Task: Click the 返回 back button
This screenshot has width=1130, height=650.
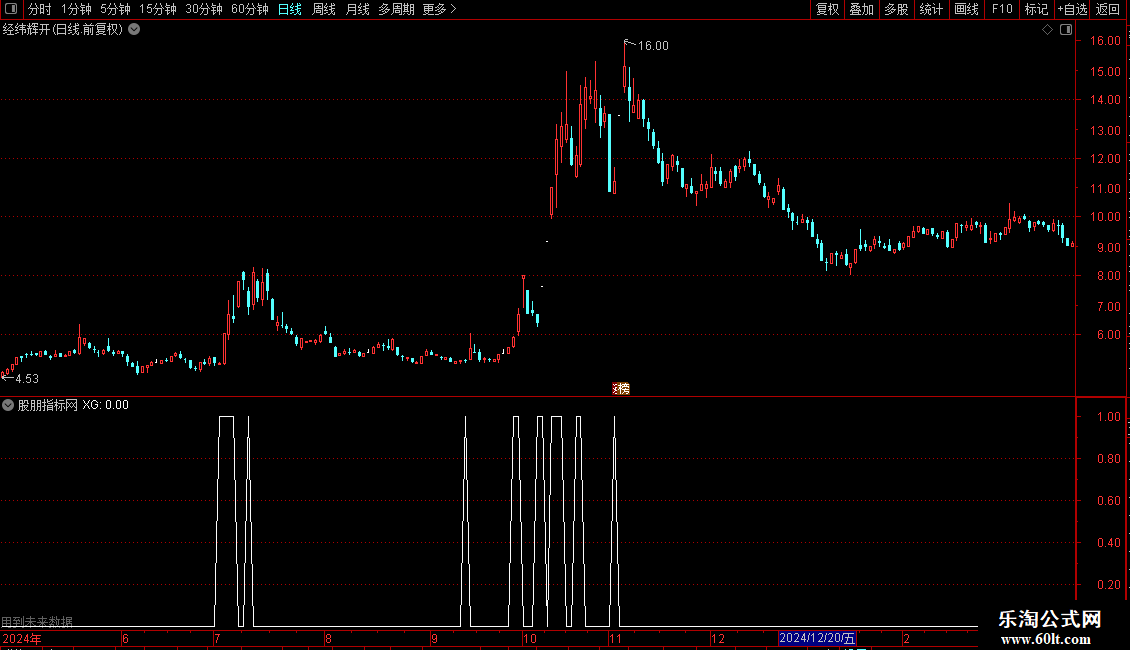Action: tap(1108, 9)
